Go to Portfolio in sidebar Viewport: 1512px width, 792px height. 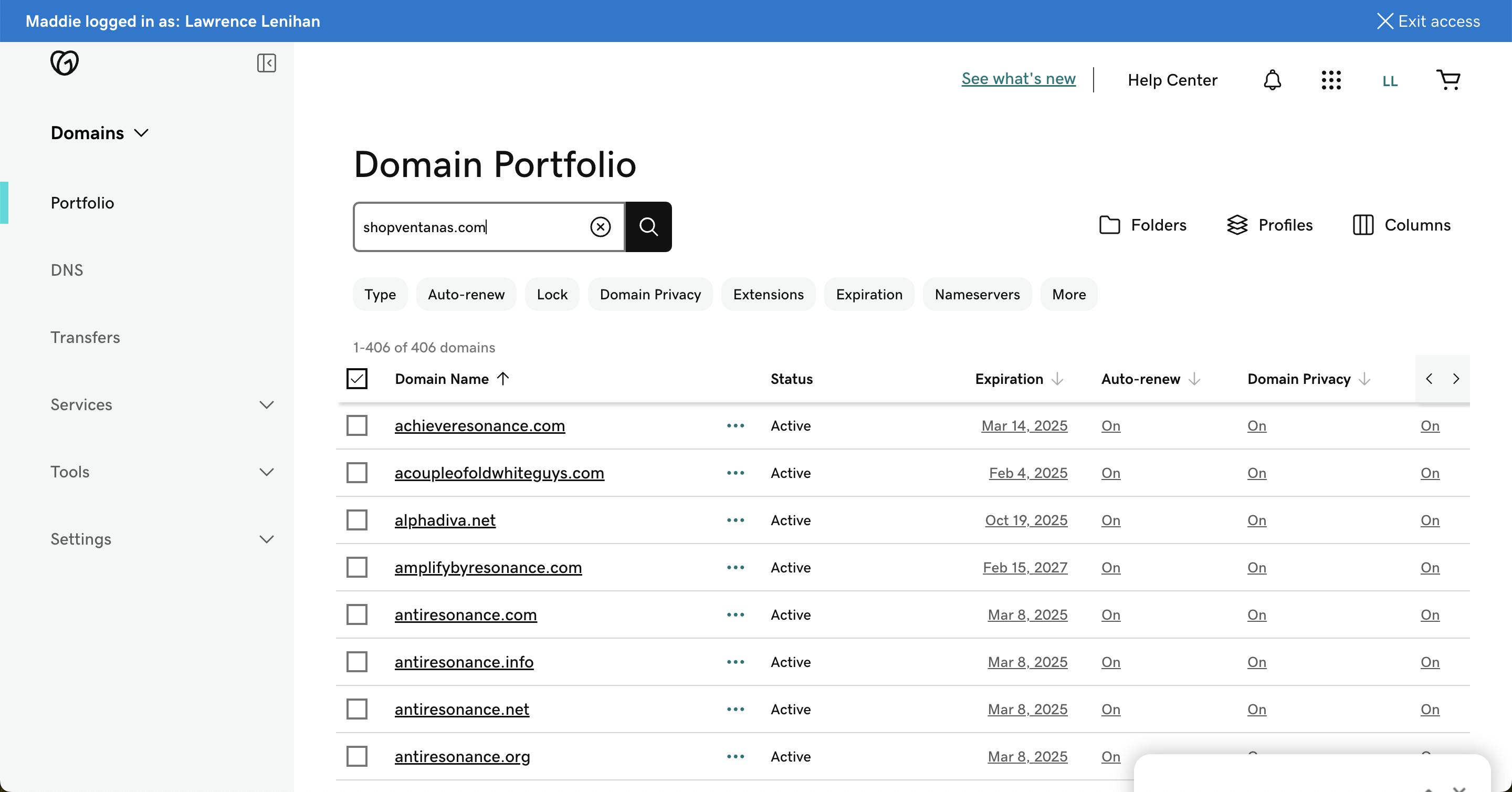coord(82,203)
